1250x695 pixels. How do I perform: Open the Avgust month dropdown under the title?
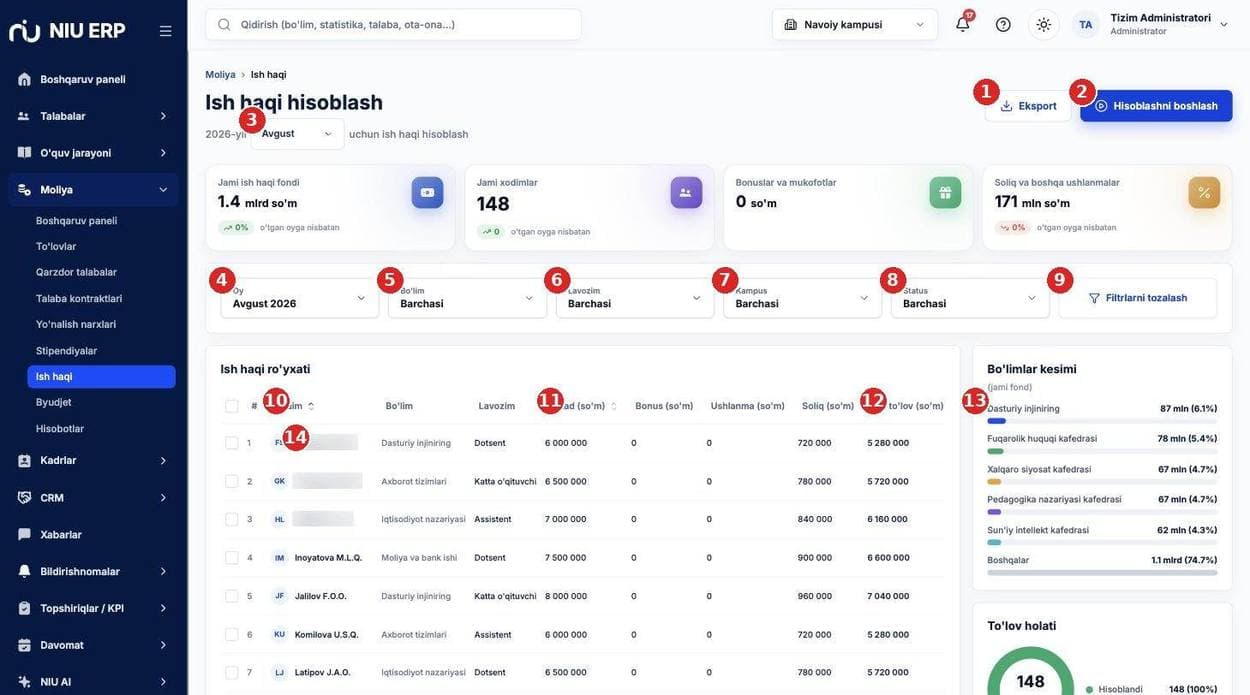(x=297, y=134)
